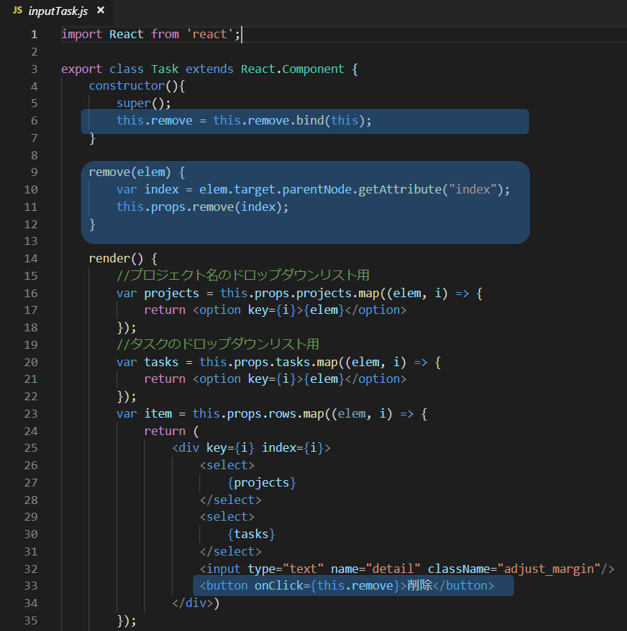Viewport: 627px width, 631px height.
Task: Click the class name 'Task' on line 3
Action: point(165,69)
